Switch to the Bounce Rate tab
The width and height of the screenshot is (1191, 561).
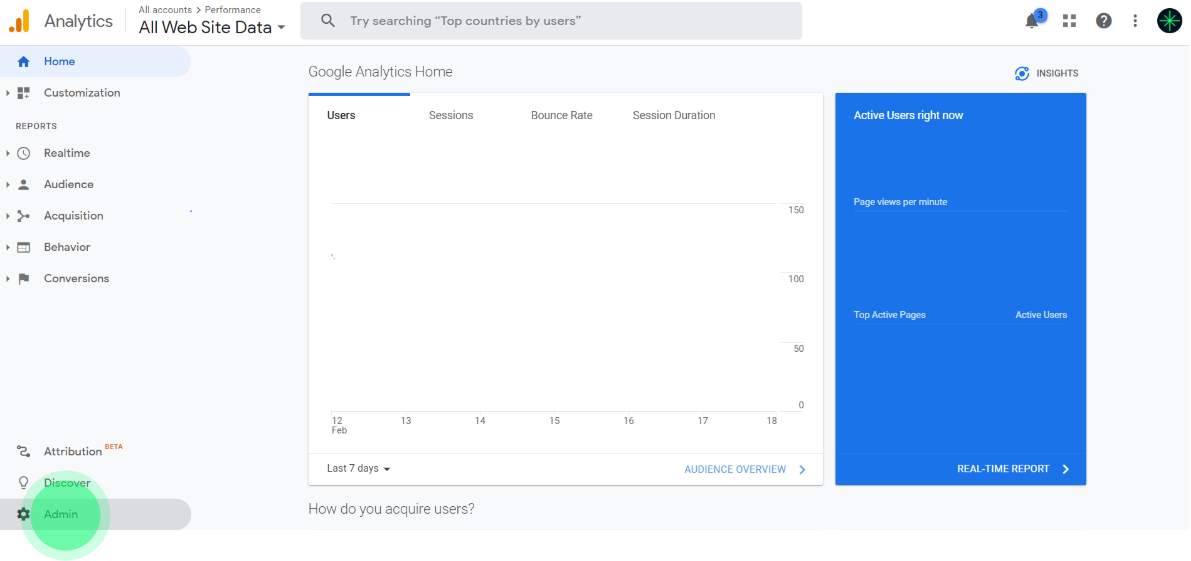click(561, 115)
